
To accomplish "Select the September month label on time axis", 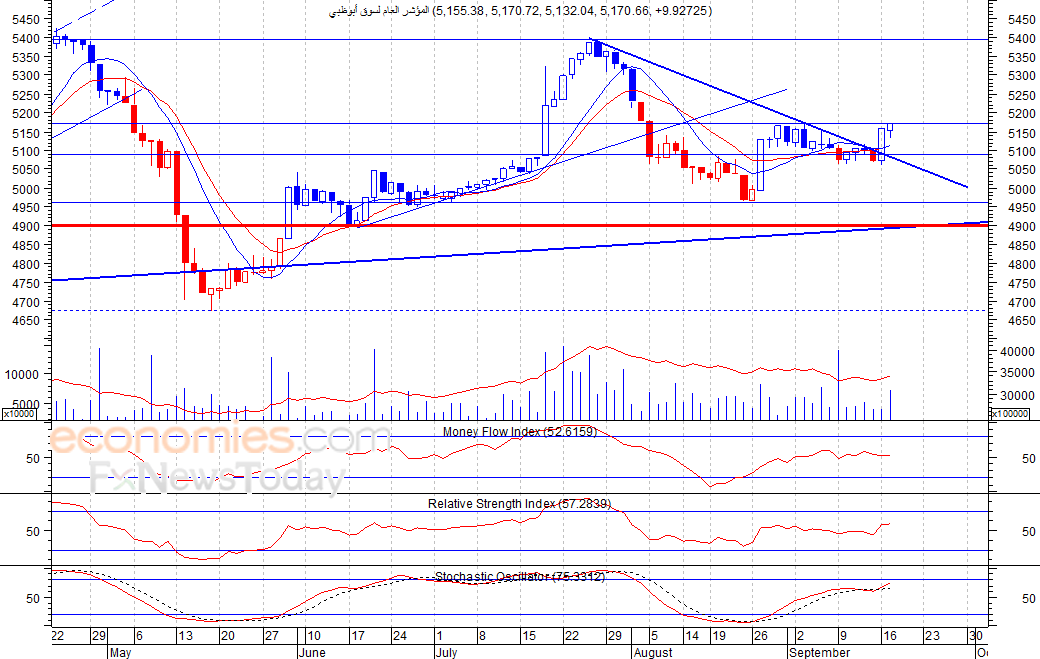I will click(819, 652).
